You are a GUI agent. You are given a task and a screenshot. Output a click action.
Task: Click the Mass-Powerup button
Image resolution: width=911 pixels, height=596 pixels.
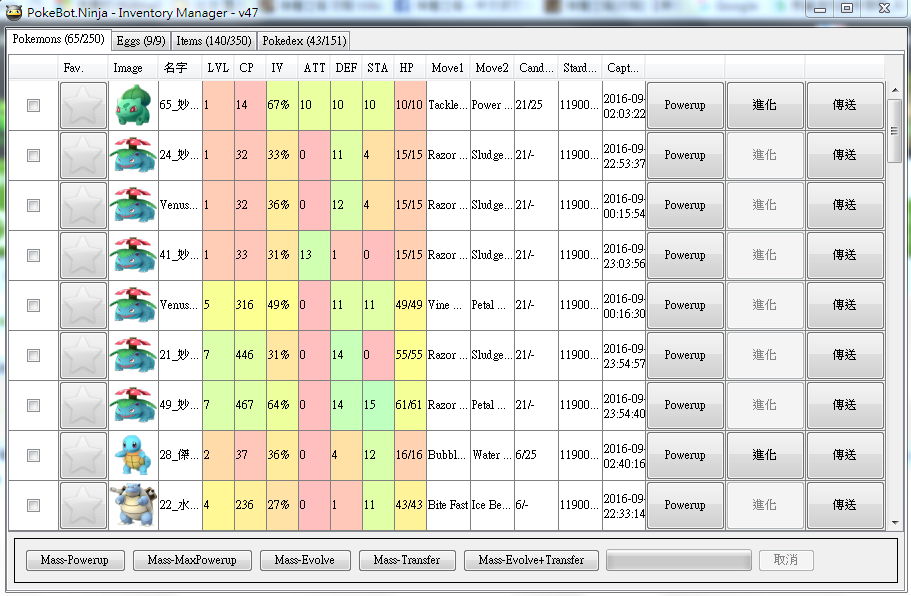click(75, 560)
